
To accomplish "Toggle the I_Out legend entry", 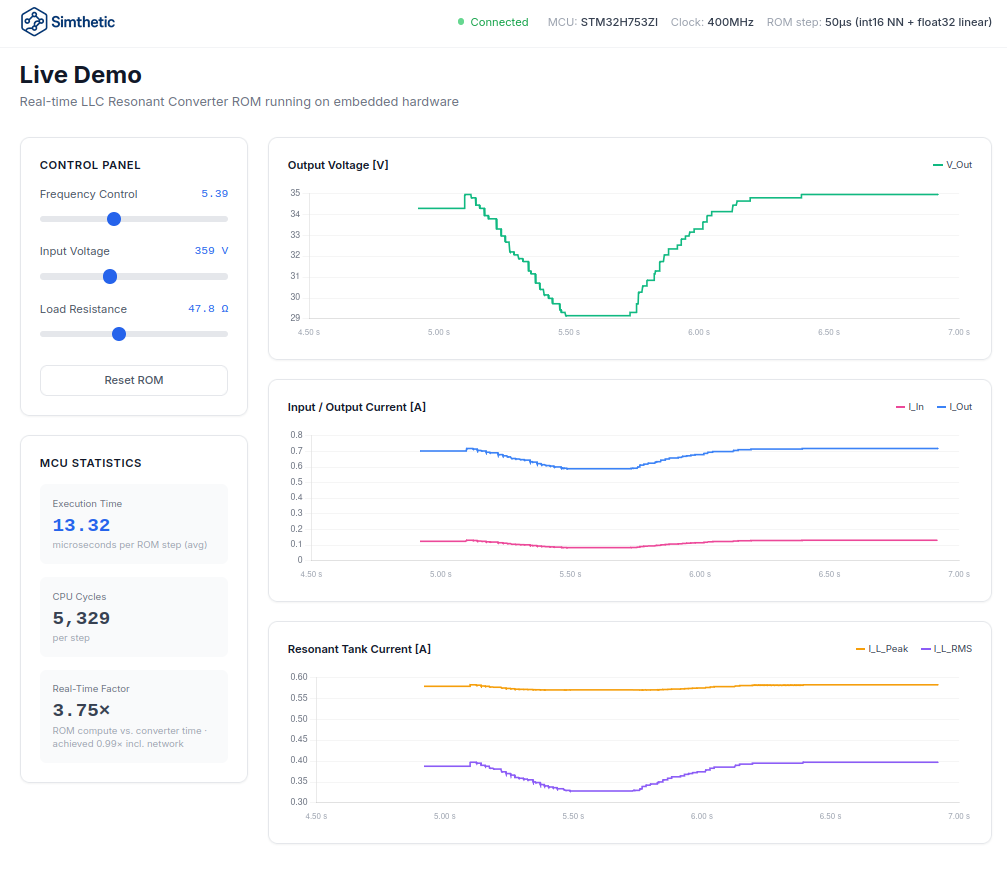I will [x=954, y=407].
